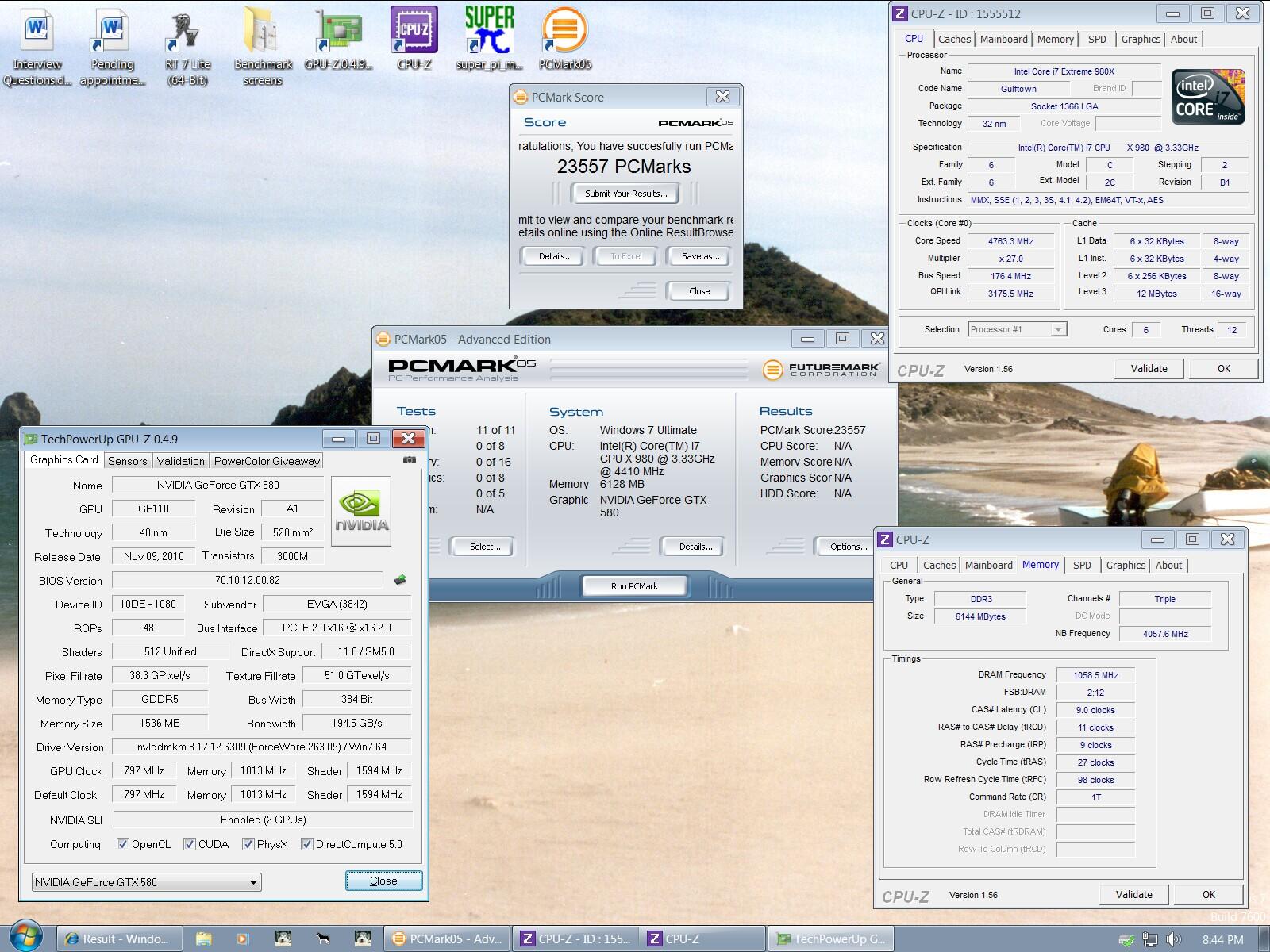
Task: Switch to PCMark05 taskbar button
Action: 448,939
